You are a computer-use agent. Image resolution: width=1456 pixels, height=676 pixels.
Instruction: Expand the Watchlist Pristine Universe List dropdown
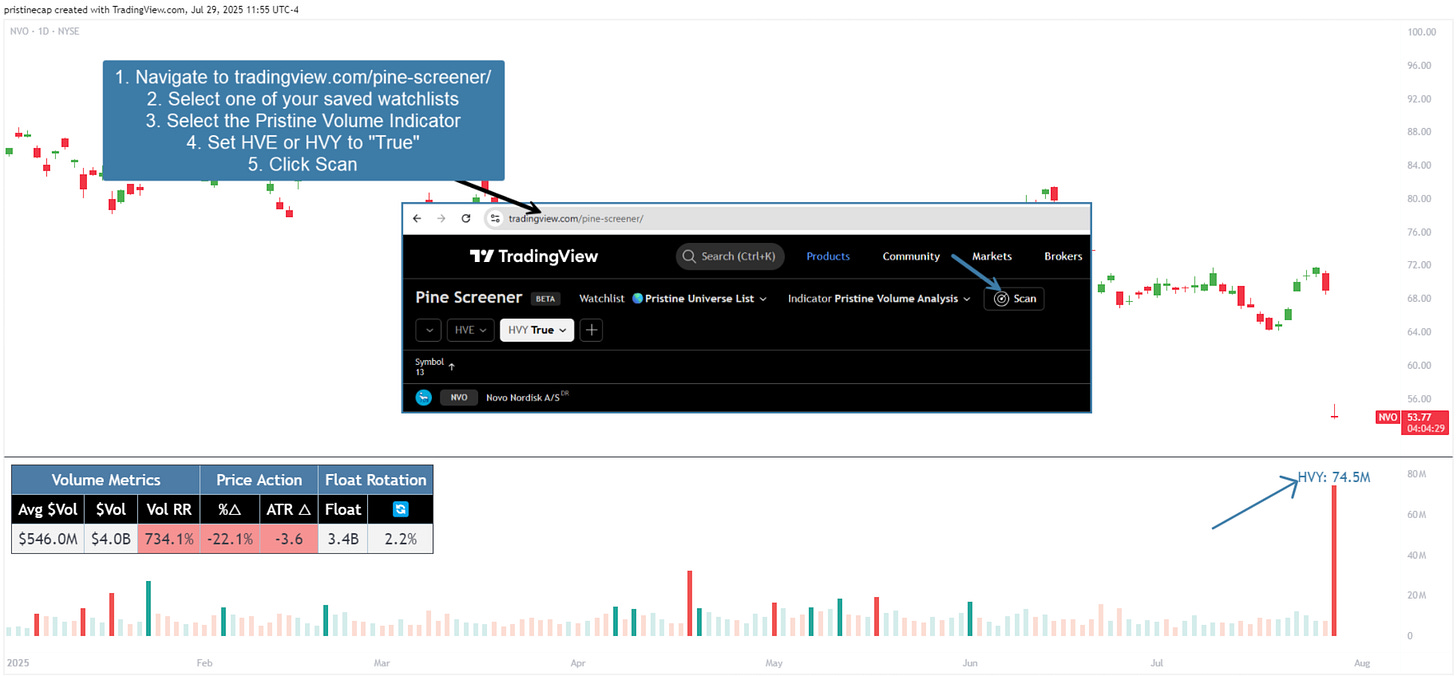(x=673, y=298)
